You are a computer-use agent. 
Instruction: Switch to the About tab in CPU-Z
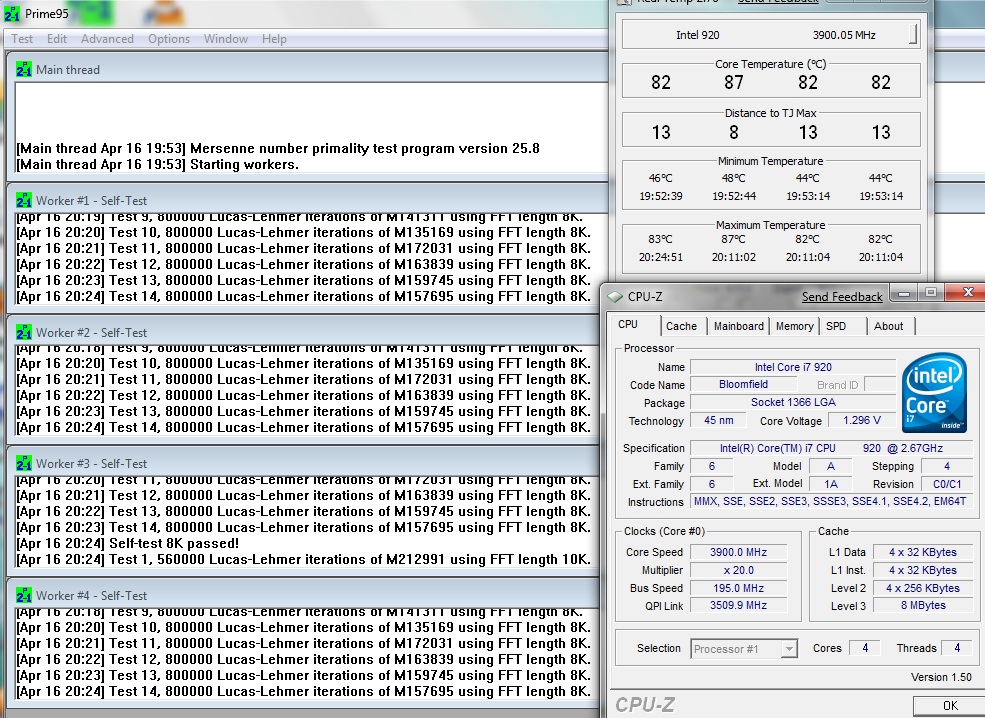tap(888, 326)
